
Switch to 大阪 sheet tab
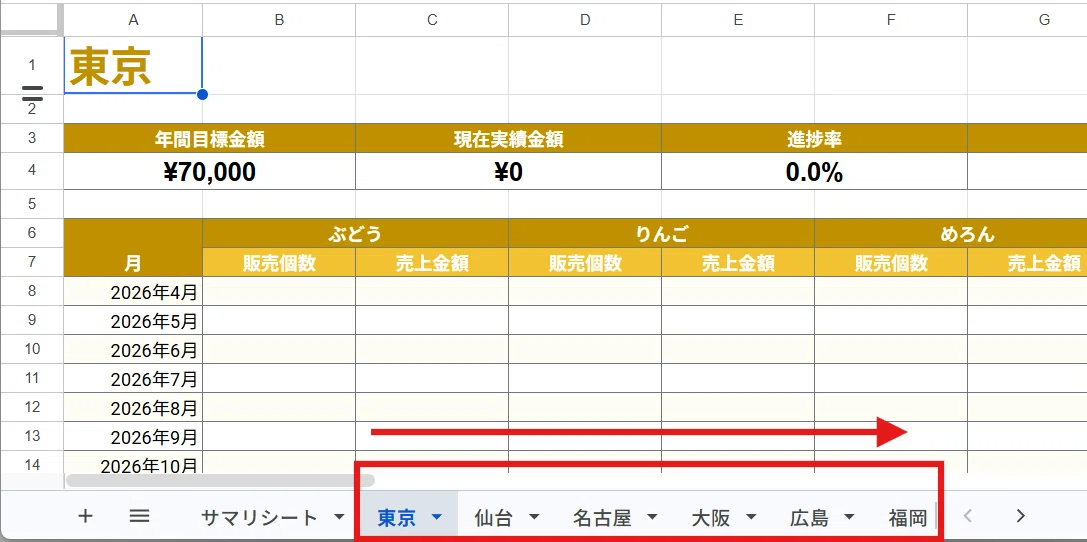click(711, 516)
